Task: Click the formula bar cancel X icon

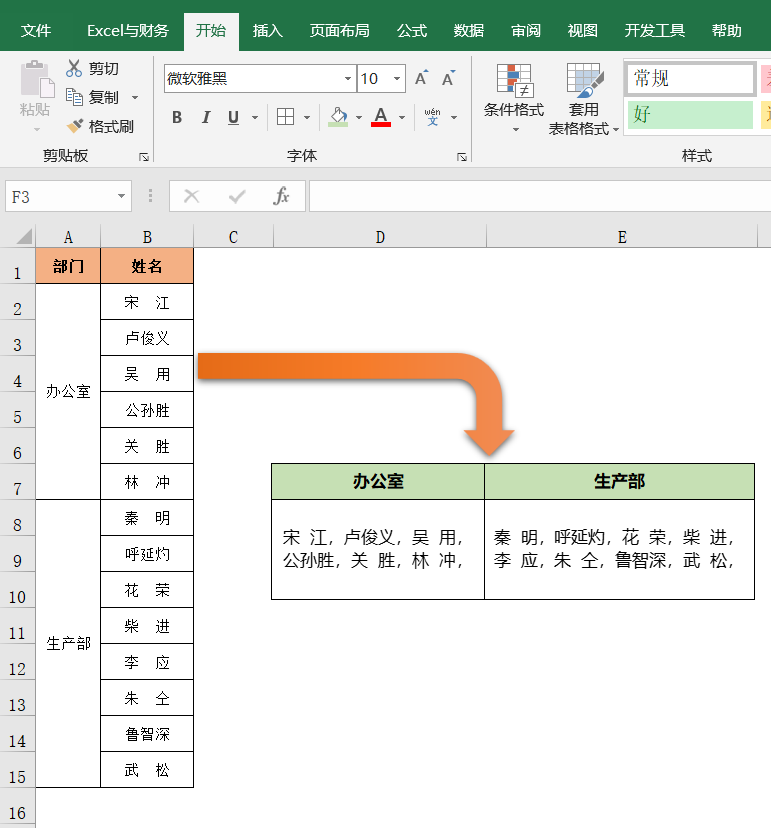Action: (191, 196)
